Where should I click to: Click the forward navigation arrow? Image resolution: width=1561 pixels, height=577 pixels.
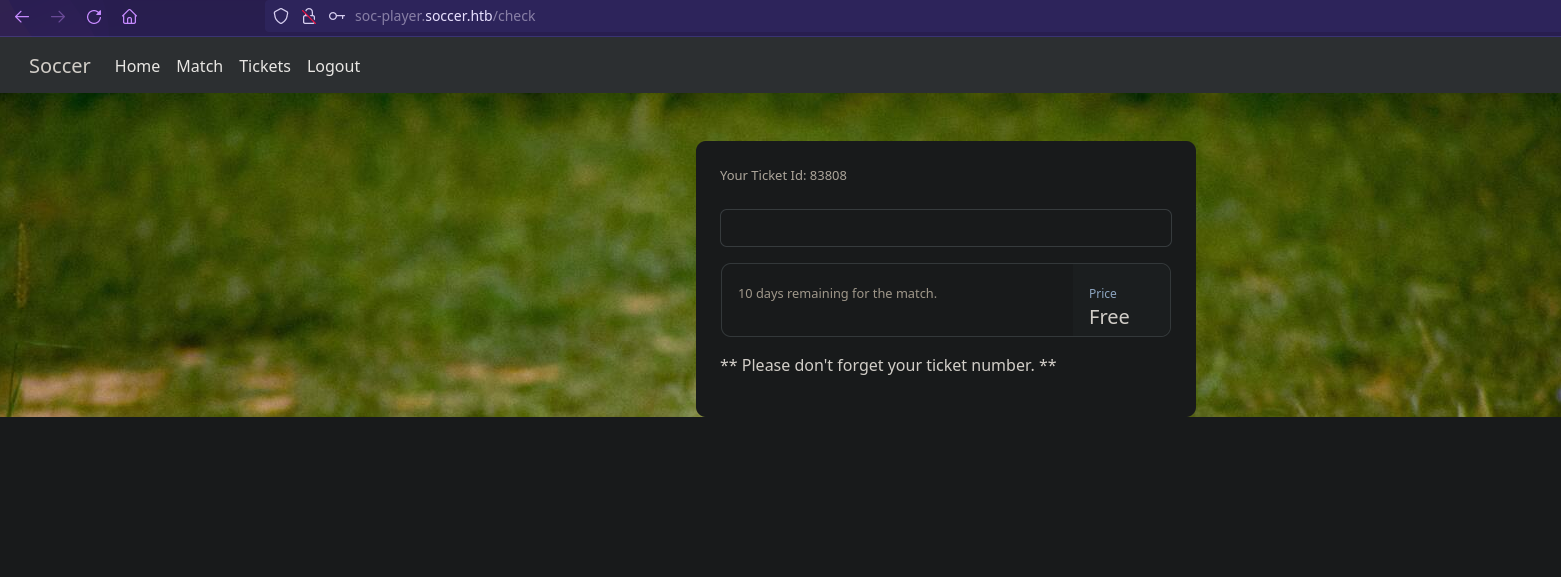tap(58, 16)
